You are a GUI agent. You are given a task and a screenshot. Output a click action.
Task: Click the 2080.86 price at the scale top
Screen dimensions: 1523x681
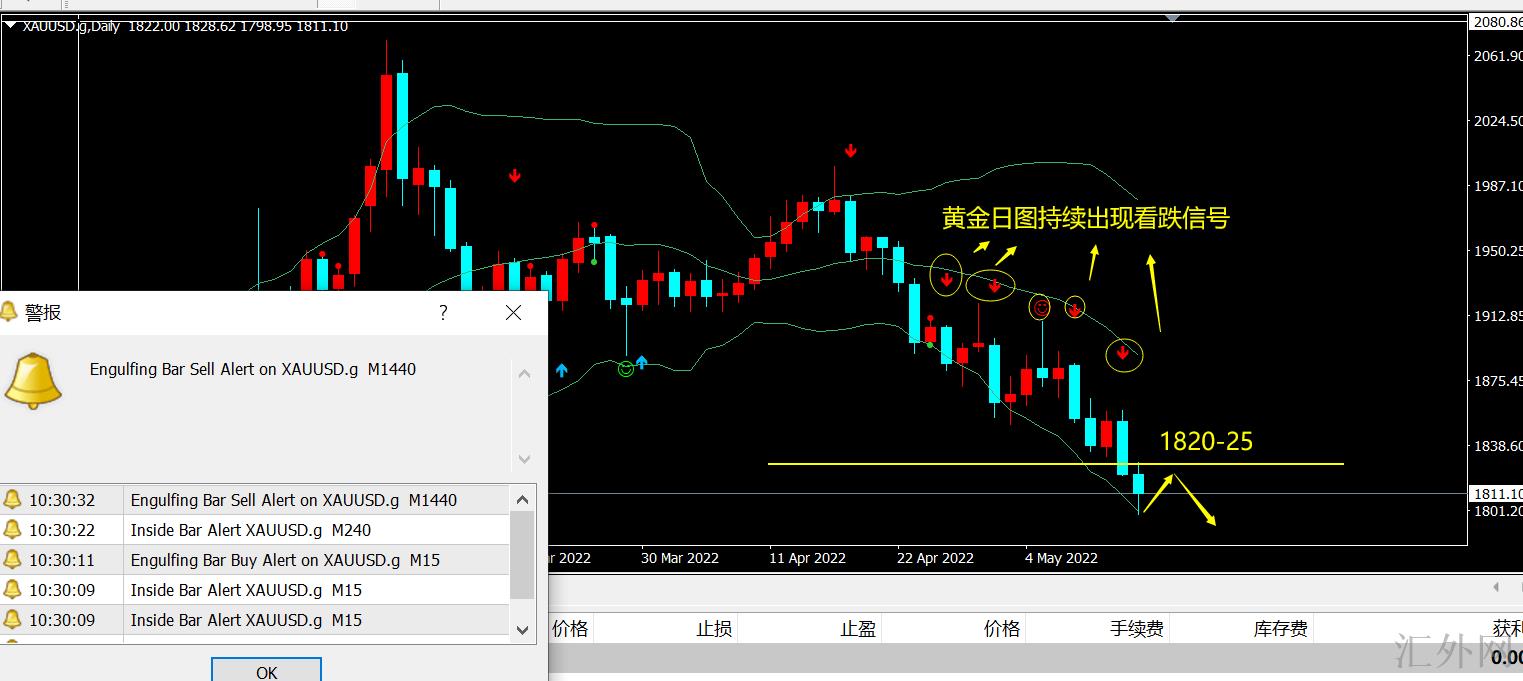1497,21
